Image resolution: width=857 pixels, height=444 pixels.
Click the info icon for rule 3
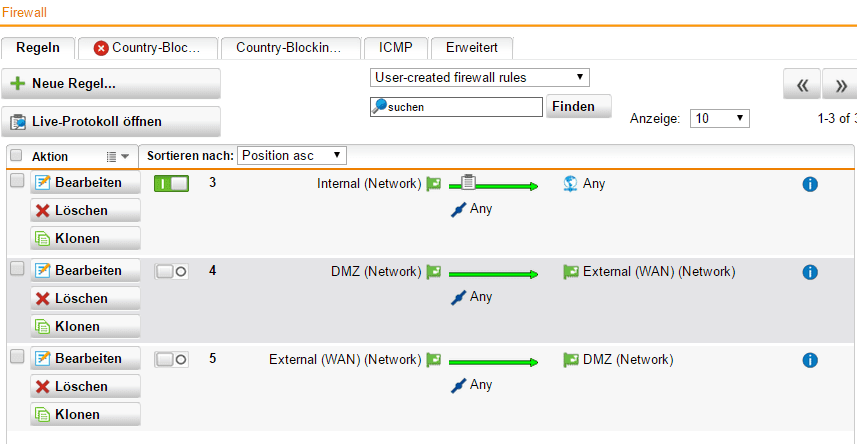pyautogui.click(x=810, y=184)
